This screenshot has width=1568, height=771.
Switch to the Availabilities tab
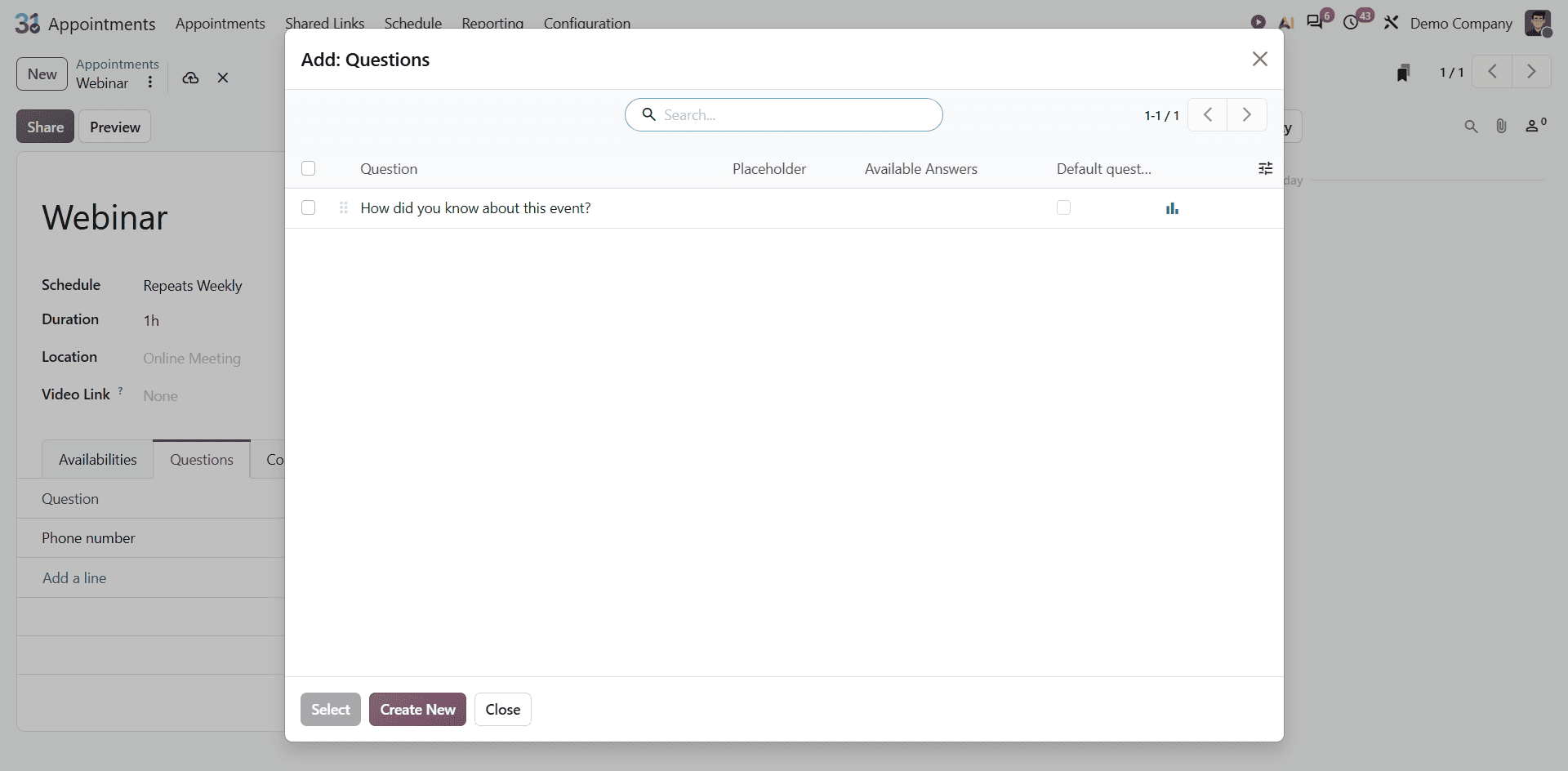tap(97, 459)
